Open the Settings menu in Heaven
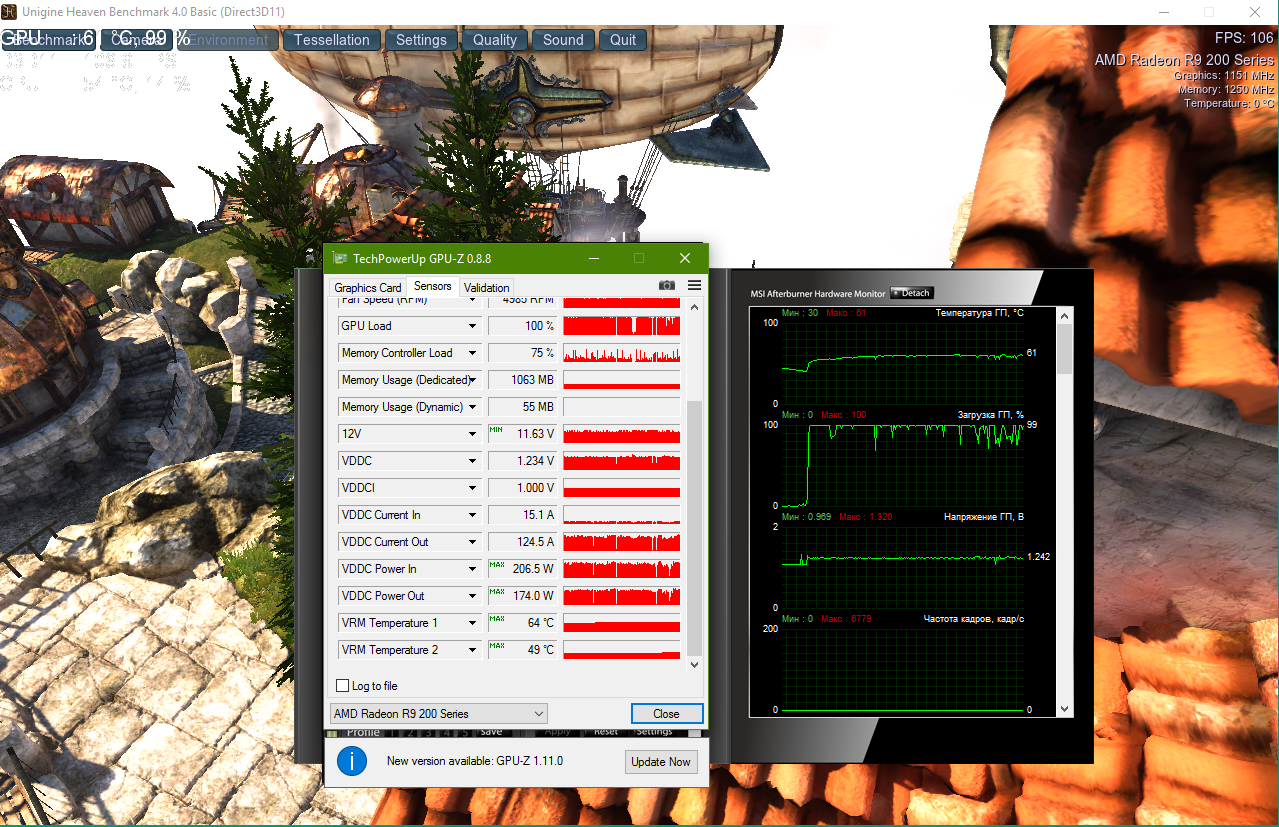 pyautogui.click(x=421, y=40)
